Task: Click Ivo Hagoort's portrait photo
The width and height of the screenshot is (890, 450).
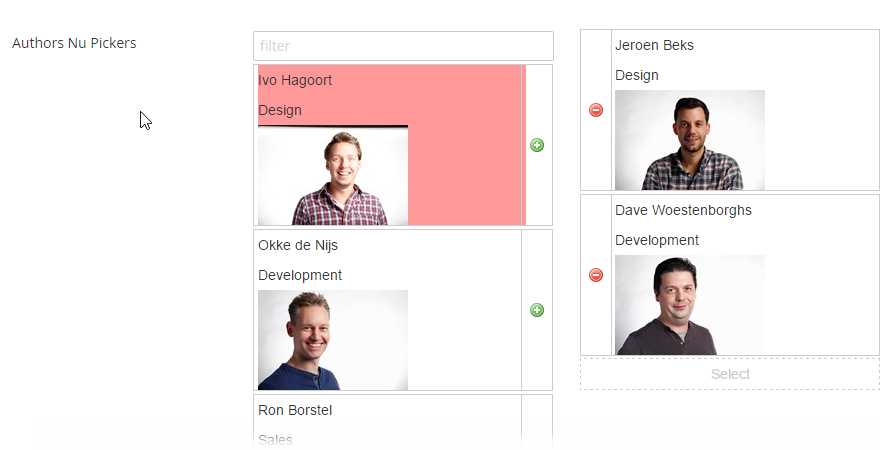Action: 333,175
